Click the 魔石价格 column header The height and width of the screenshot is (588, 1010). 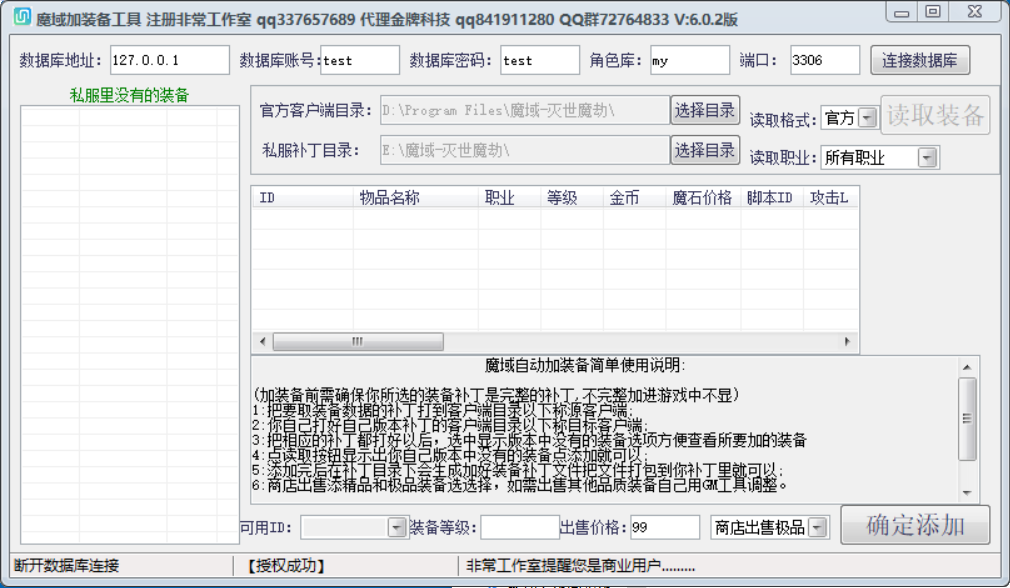[x=703, y=198]
